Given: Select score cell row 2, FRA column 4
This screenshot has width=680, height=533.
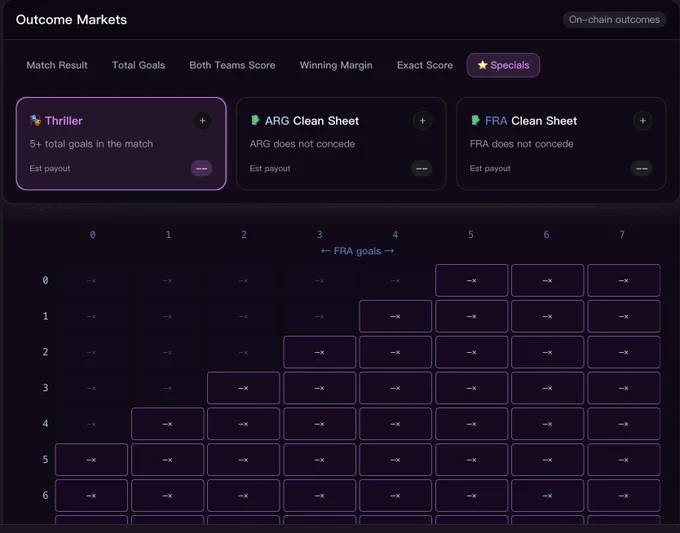Looking at the screenshot, I should coord(396,352).
